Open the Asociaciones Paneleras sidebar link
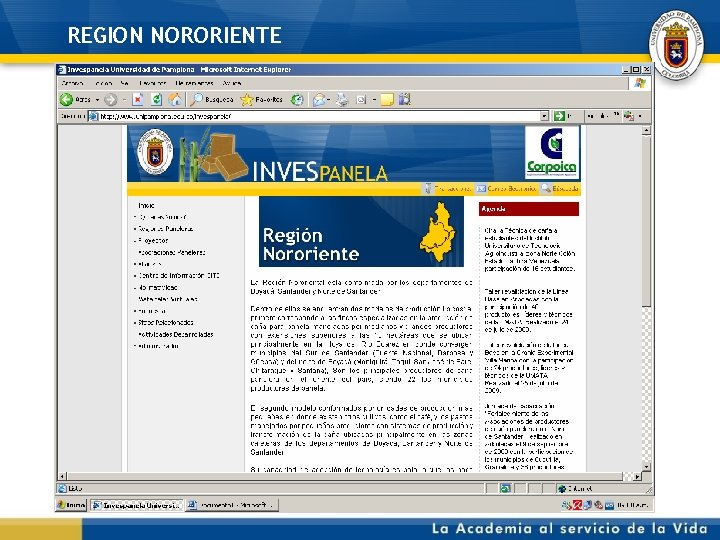 point(172,252)
